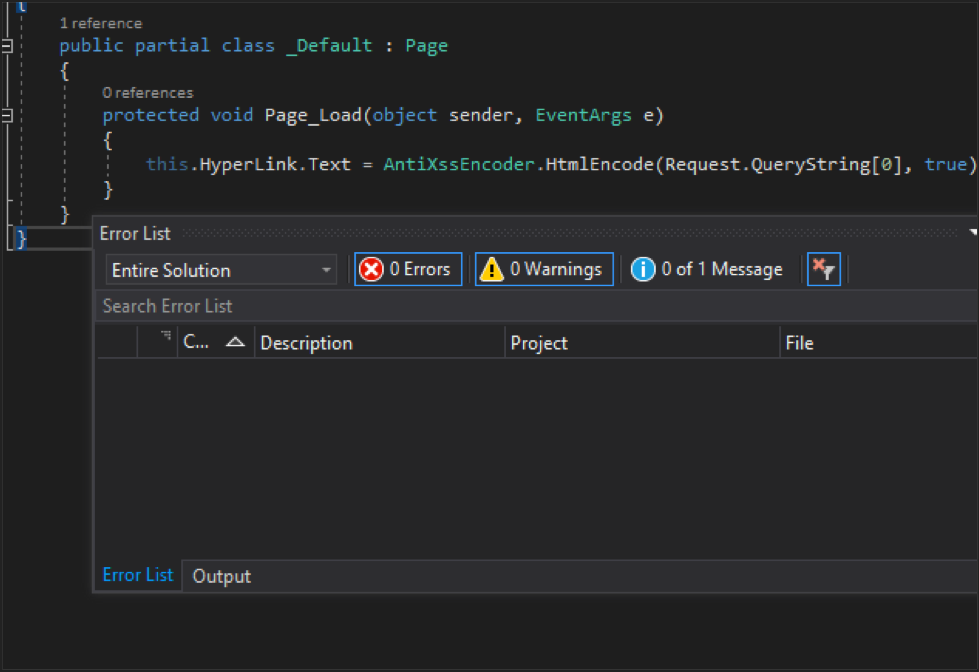This screenshot has height=672, width=979.
Task: Click the 'EventArgs' type in code
Action: point(583,115)
